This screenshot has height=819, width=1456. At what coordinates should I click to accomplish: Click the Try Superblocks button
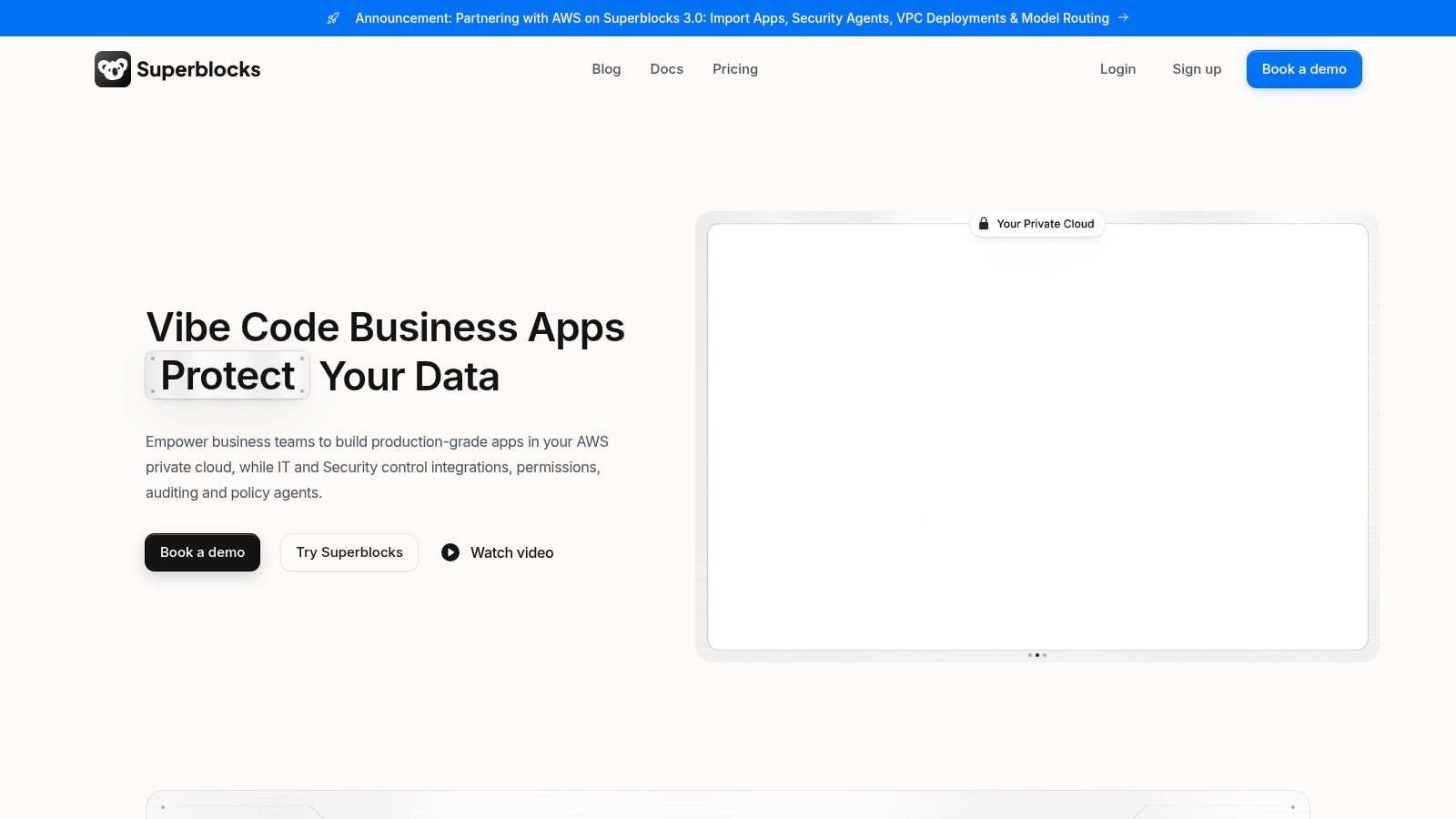click(x=349, y=552)
